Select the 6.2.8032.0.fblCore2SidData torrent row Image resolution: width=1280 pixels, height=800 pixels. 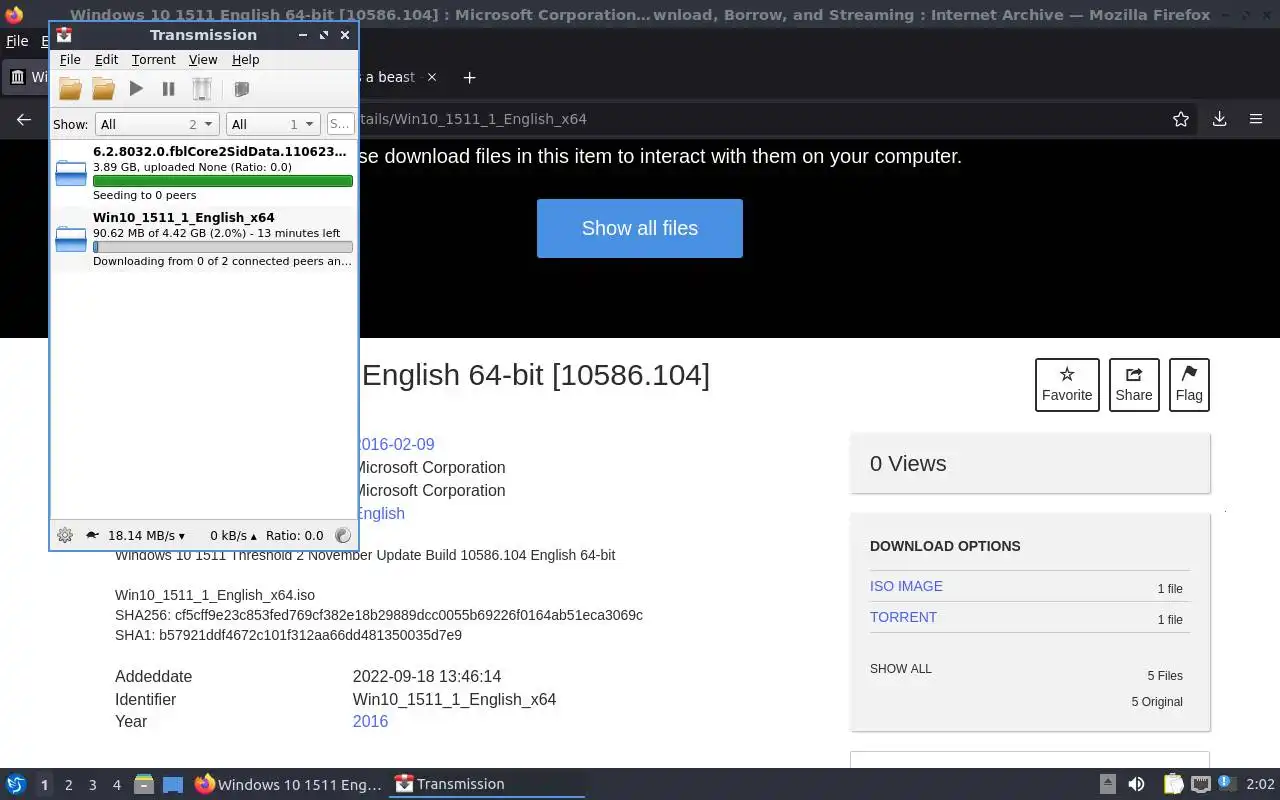point(204,173)
